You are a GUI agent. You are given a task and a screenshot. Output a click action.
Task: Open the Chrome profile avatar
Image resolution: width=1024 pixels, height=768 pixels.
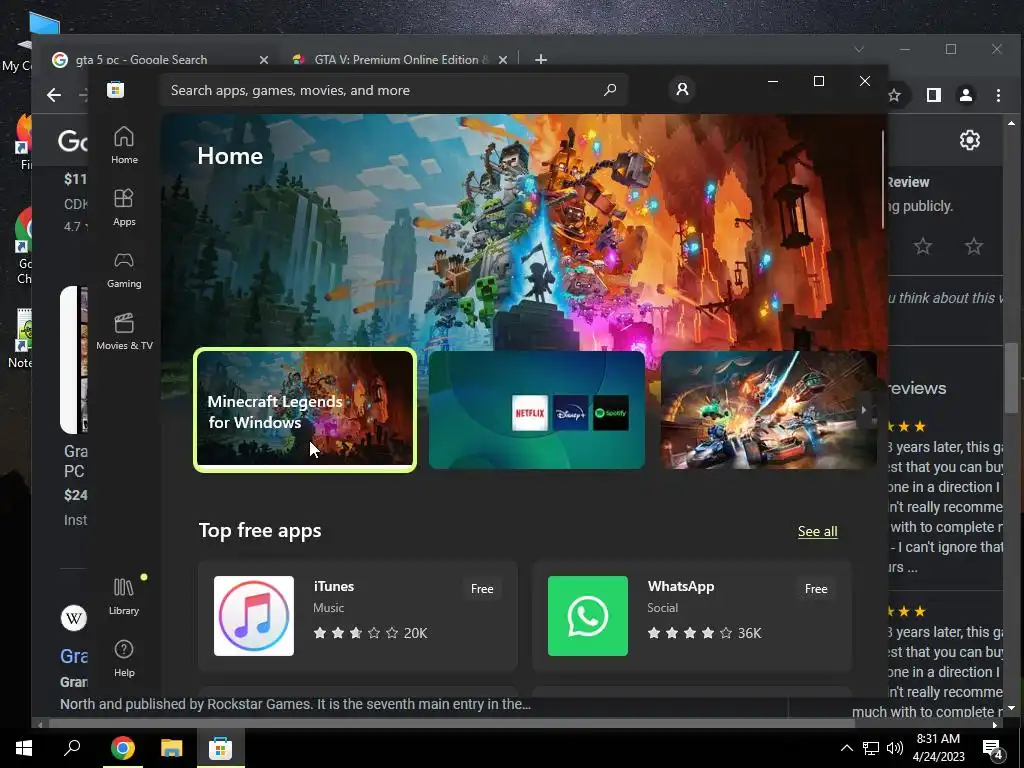[x=966, y=95]
